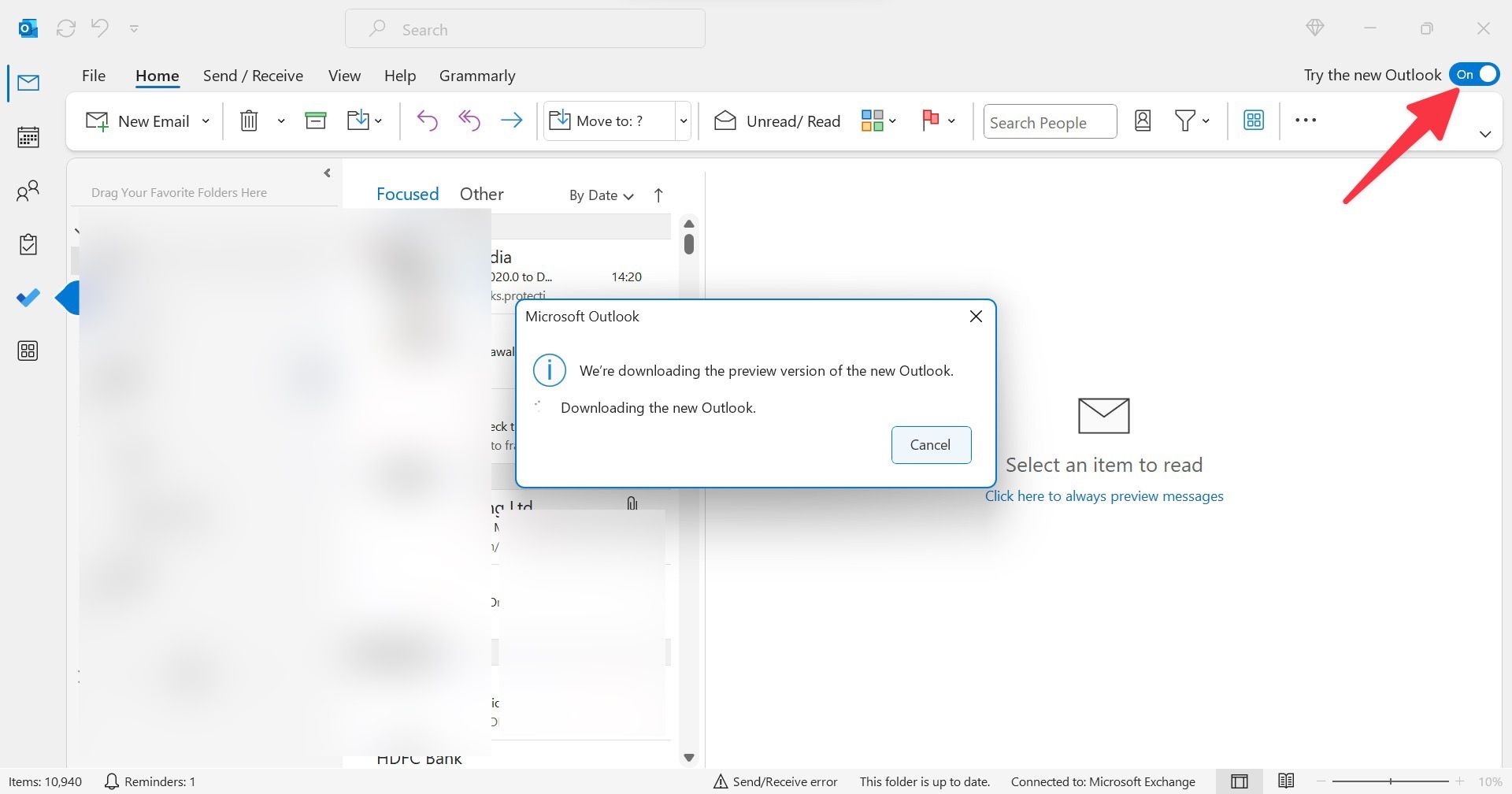Open the Move to folder dropdown icon

click(365, 121)
